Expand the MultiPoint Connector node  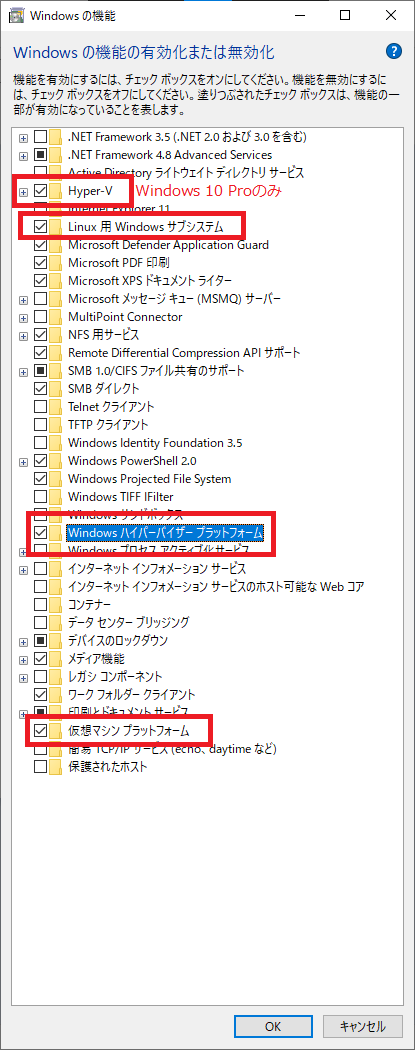point(23,317)
